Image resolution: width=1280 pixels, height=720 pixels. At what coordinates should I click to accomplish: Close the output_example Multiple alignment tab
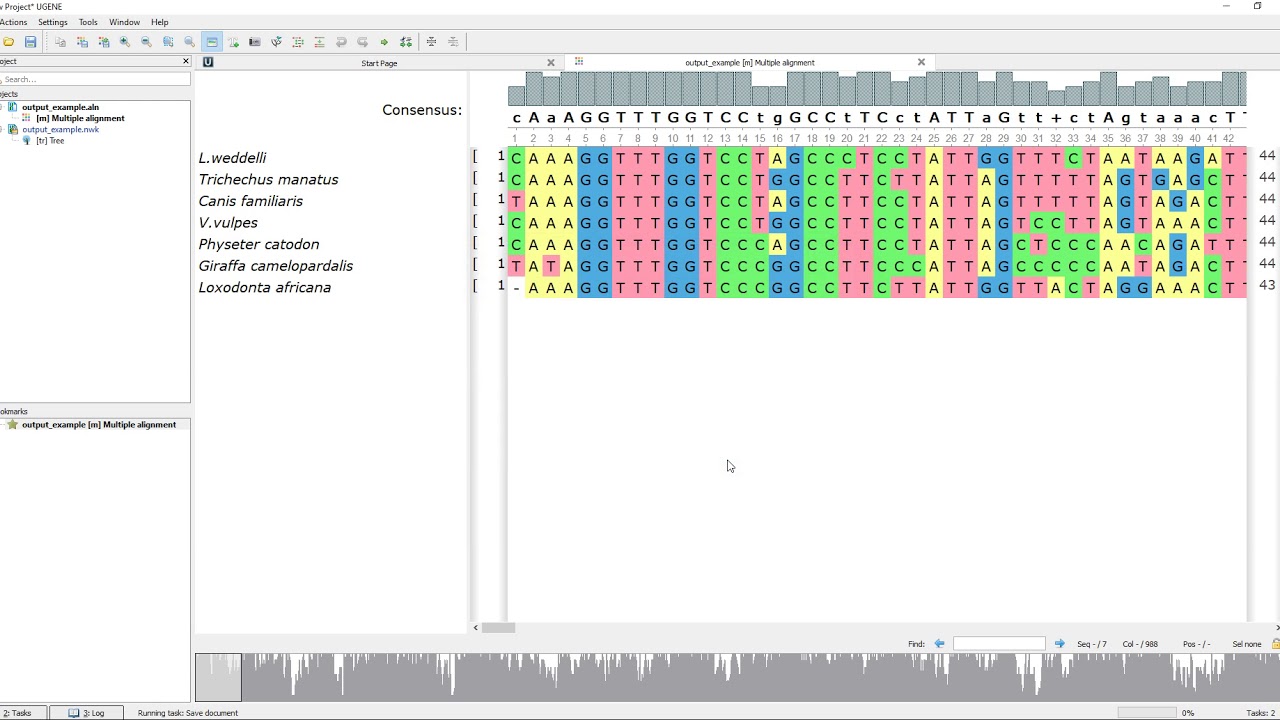(921, 62)
